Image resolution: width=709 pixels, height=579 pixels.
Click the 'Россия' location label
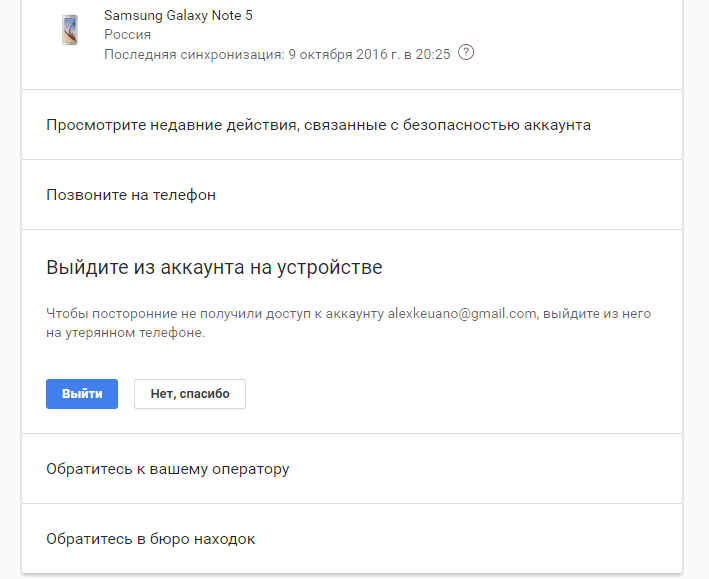click(128, 34)
